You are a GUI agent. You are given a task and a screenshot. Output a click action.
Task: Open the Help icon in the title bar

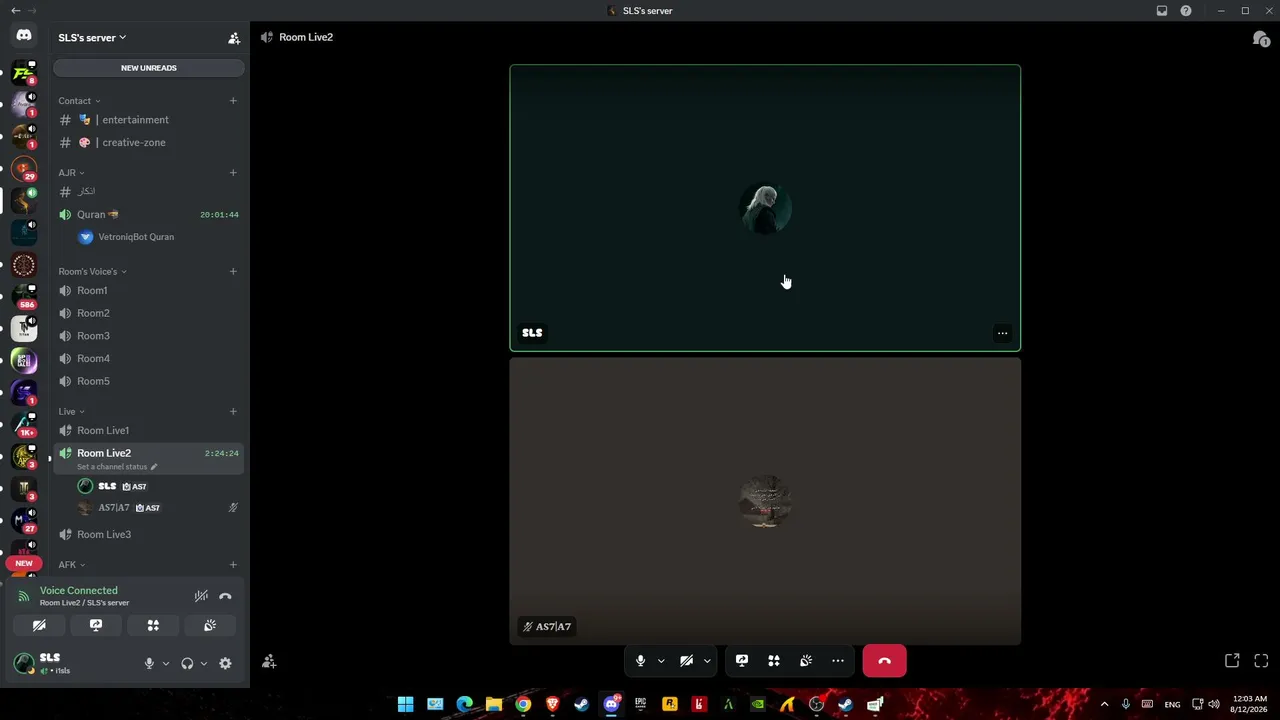(x=1186, y=11)
